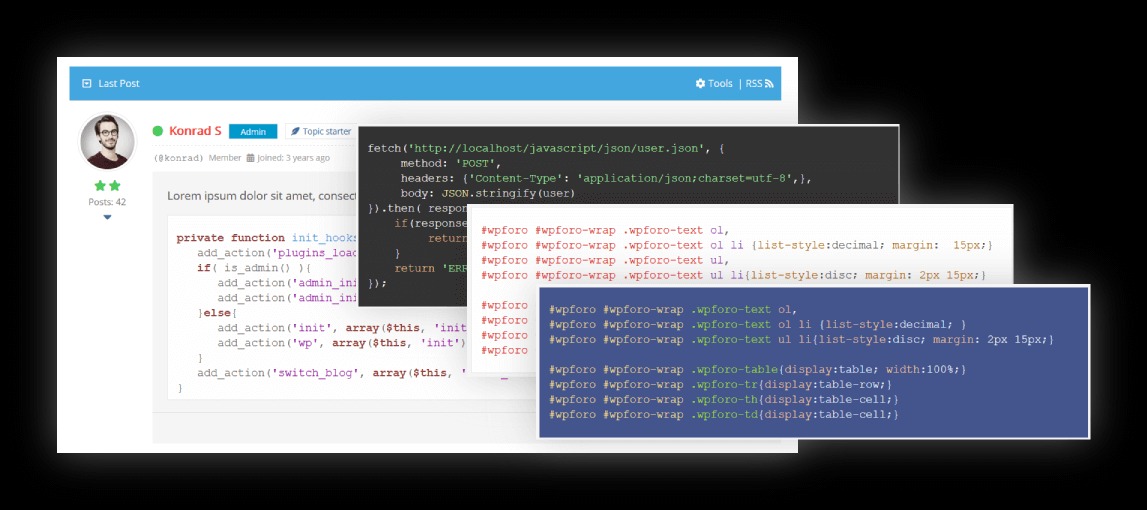
Task: Click the calendar icon beside Joined
Action: pos(250,158)
